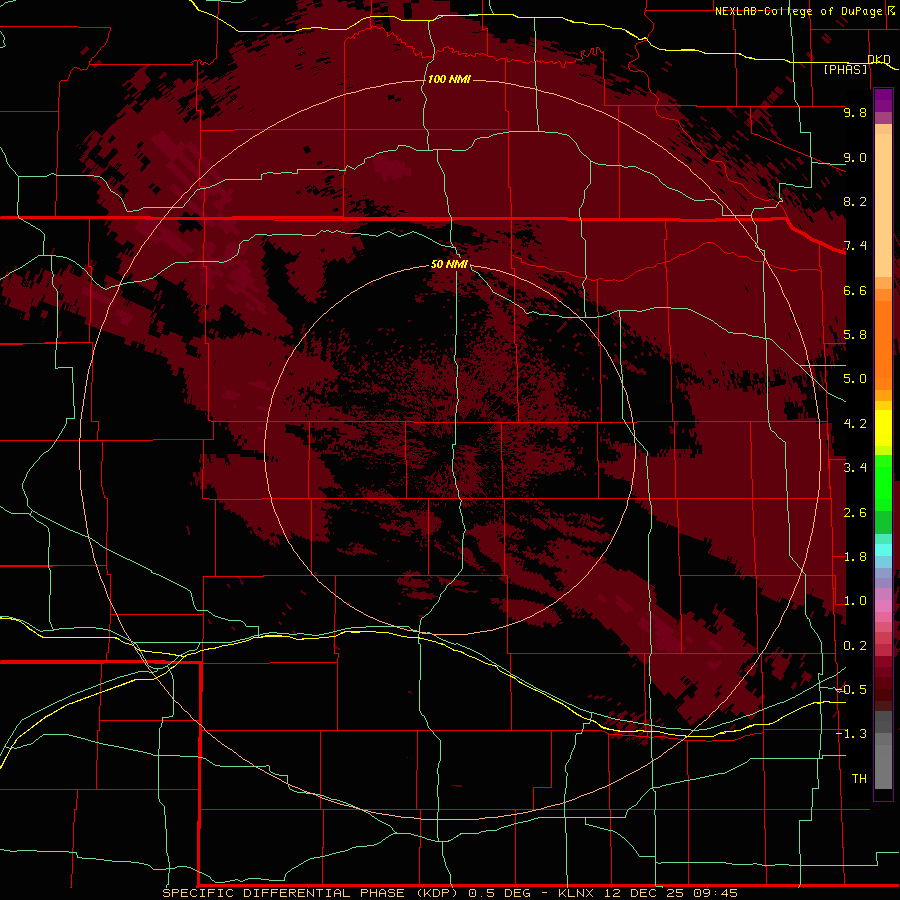Click the 2.6 value on the scale
Screen dimensions: 900x900
point(855,513)
